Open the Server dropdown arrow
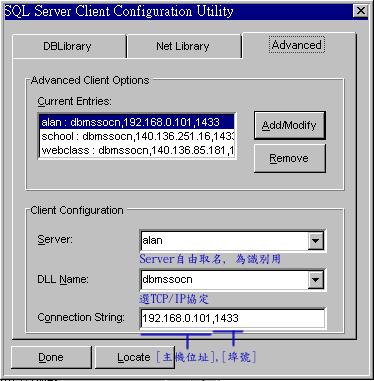The image size is (374, 381). coord(315,240)
